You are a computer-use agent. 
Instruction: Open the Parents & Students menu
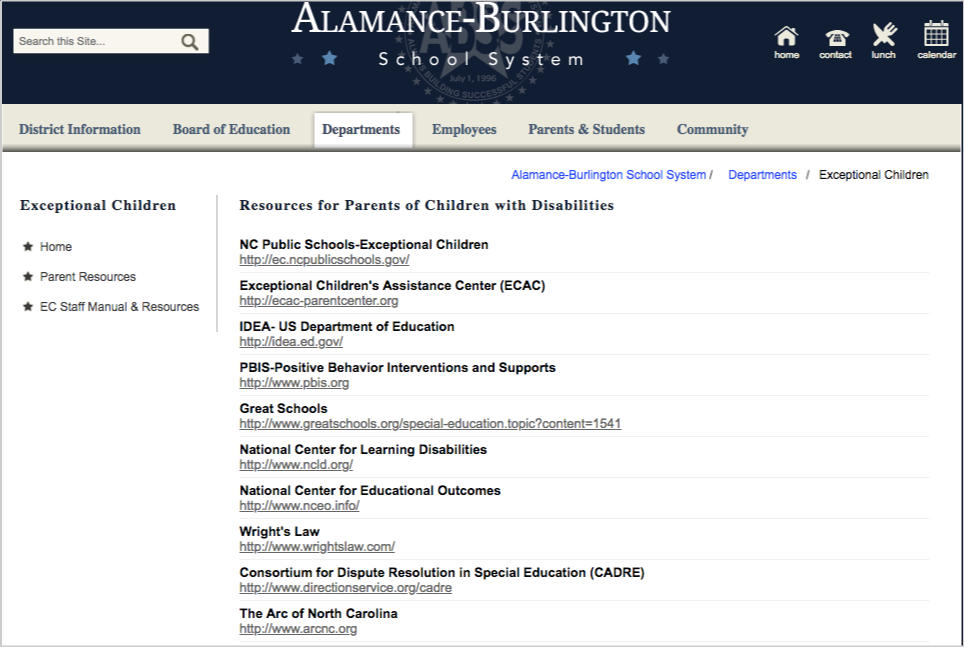(x=587, y=129)
